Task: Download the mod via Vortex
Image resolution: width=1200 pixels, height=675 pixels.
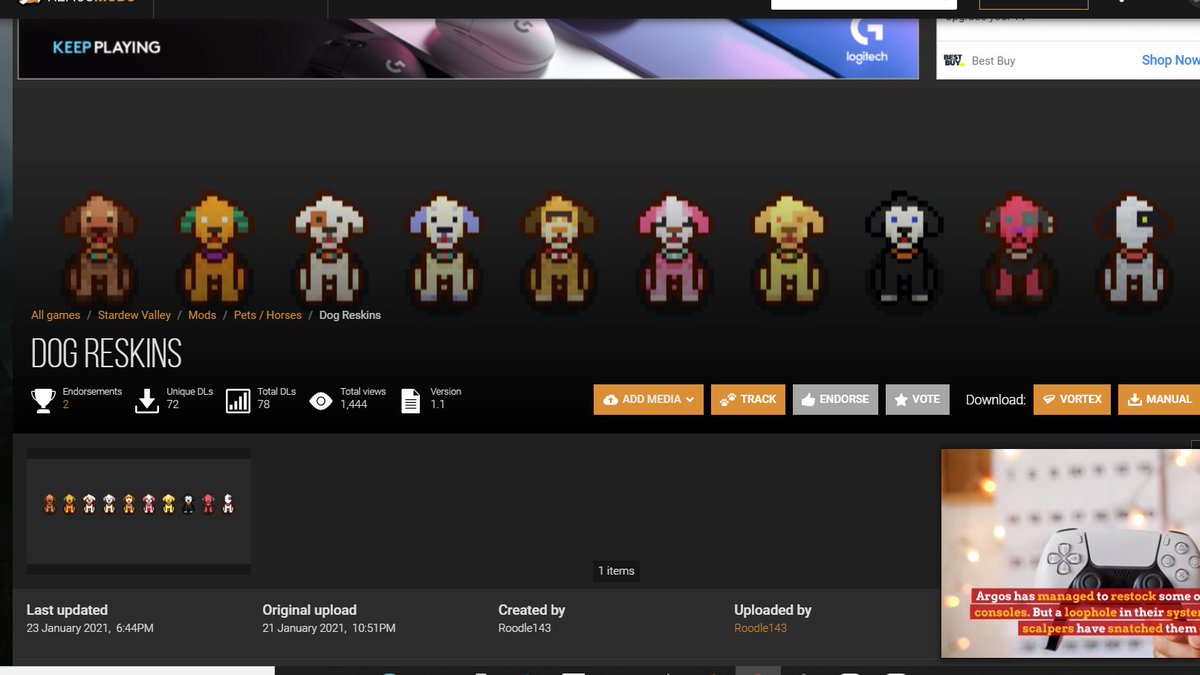Action: (1072, 399)
